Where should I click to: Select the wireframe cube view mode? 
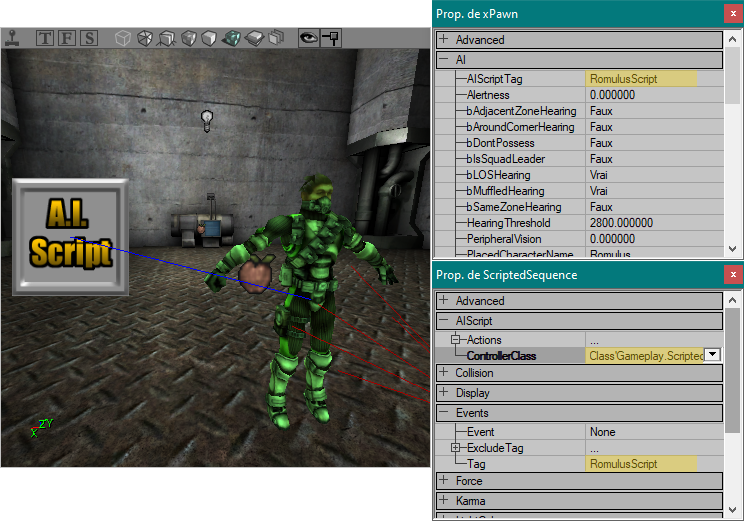point(122,38)
